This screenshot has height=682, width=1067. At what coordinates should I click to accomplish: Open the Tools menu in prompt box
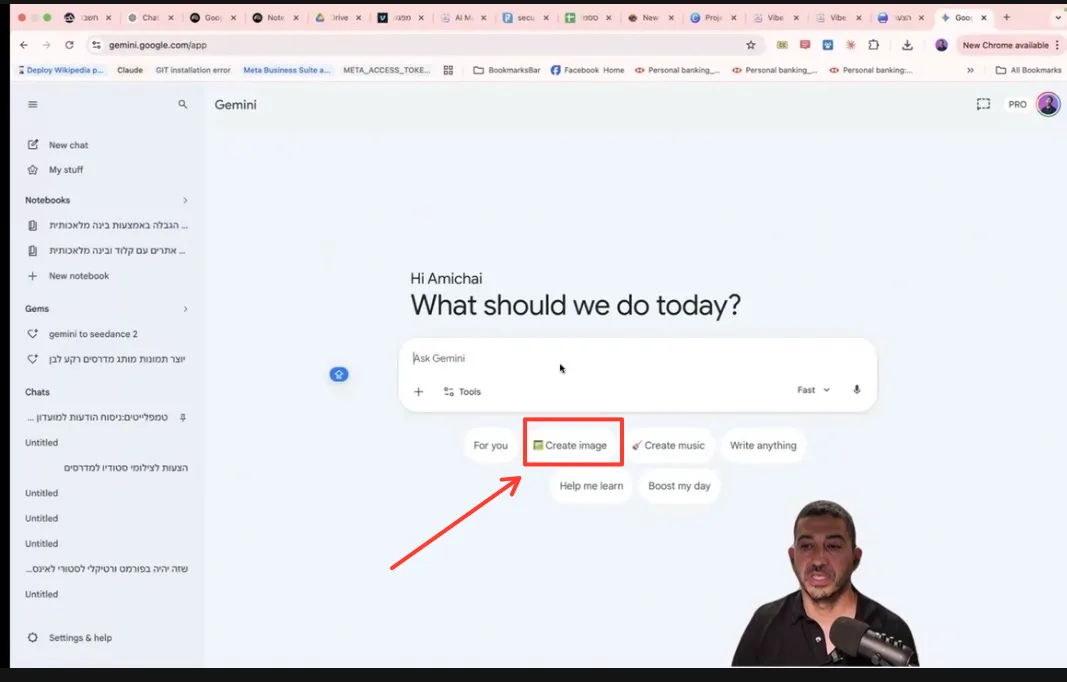462,391
